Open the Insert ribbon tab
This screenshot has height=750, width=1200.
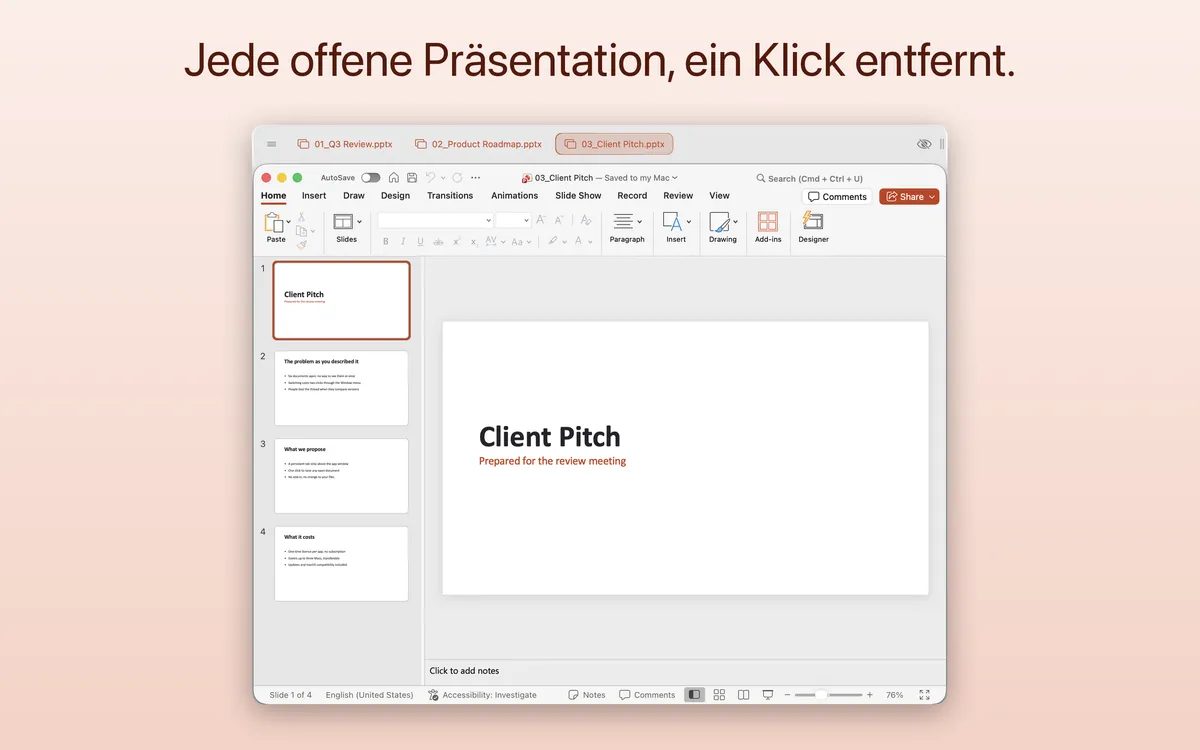[x=314, y=196]
